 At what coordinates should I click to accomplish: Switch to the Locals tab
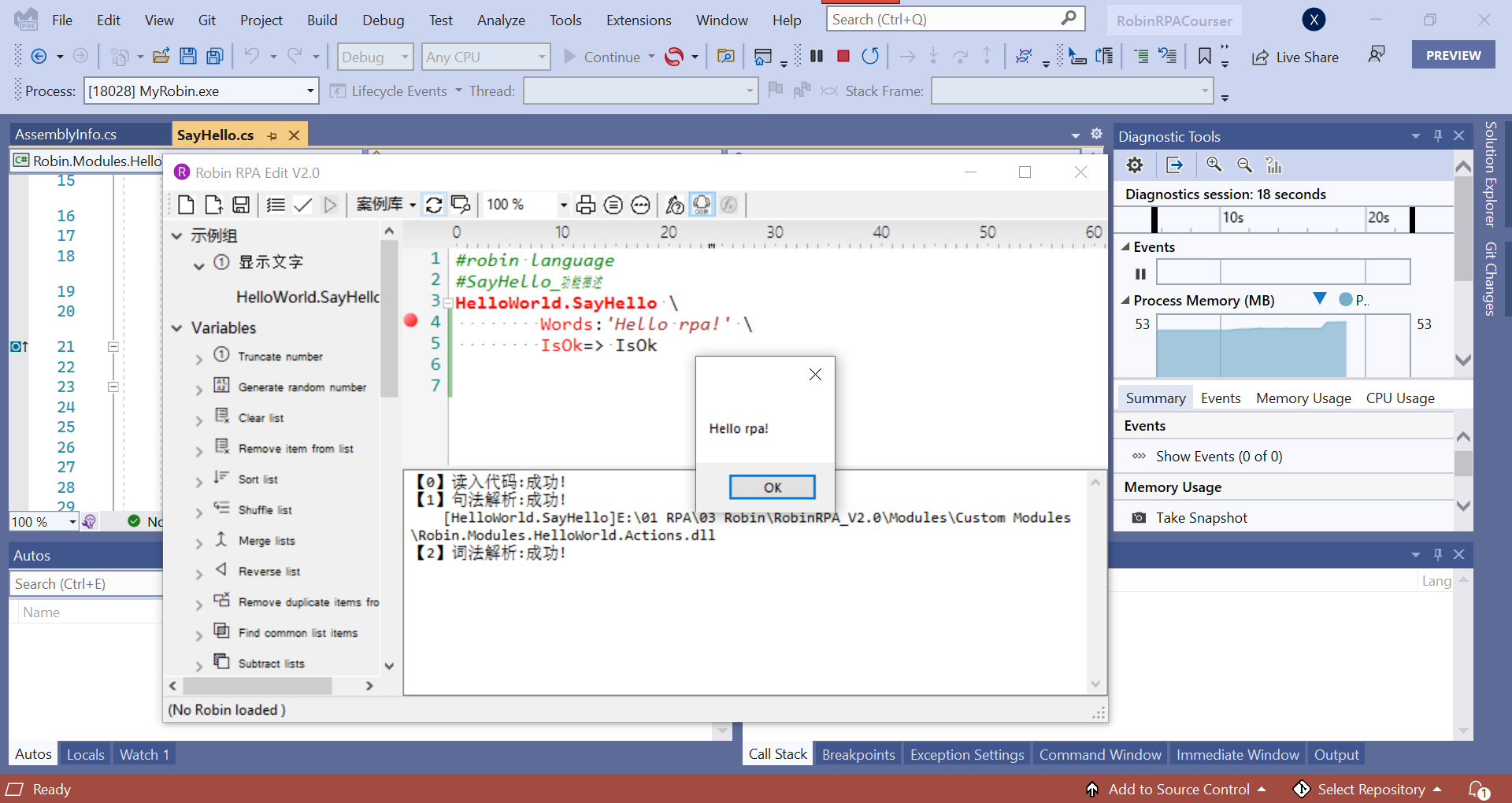point(85,754)
